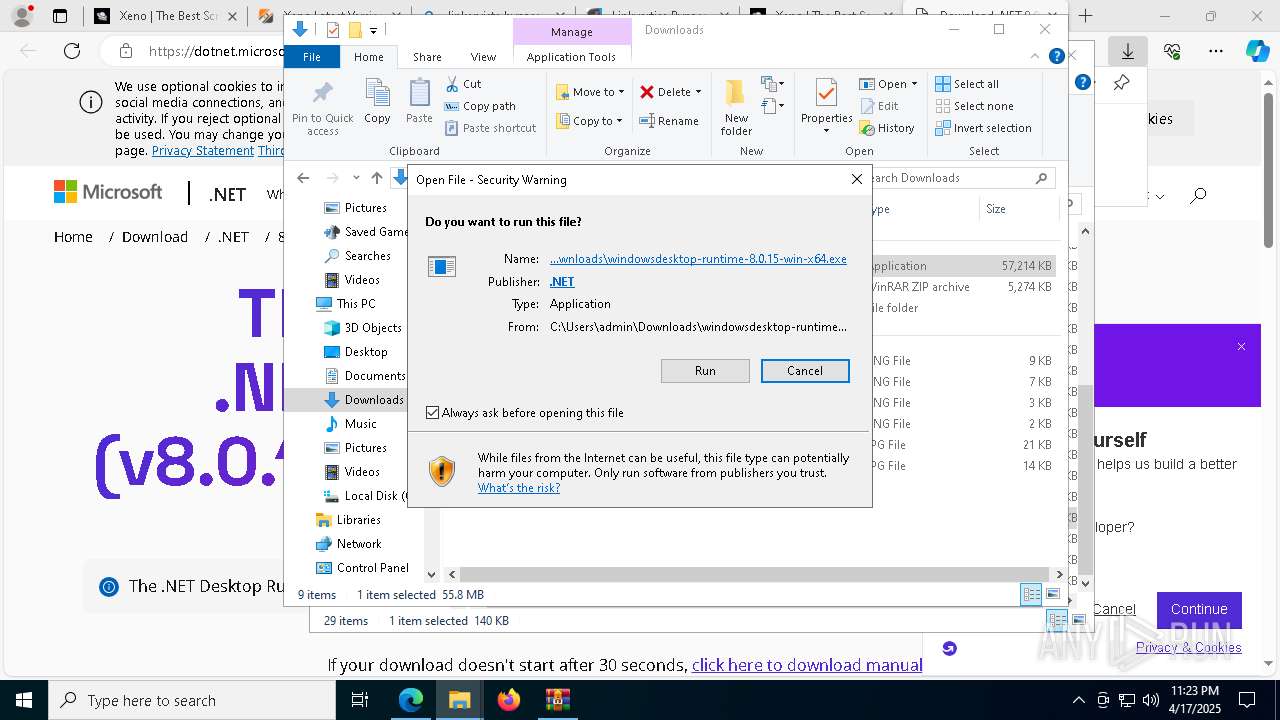1280x720 pixels.
Task: Click the Explorer Back arrow
Action: click(303, 178)
